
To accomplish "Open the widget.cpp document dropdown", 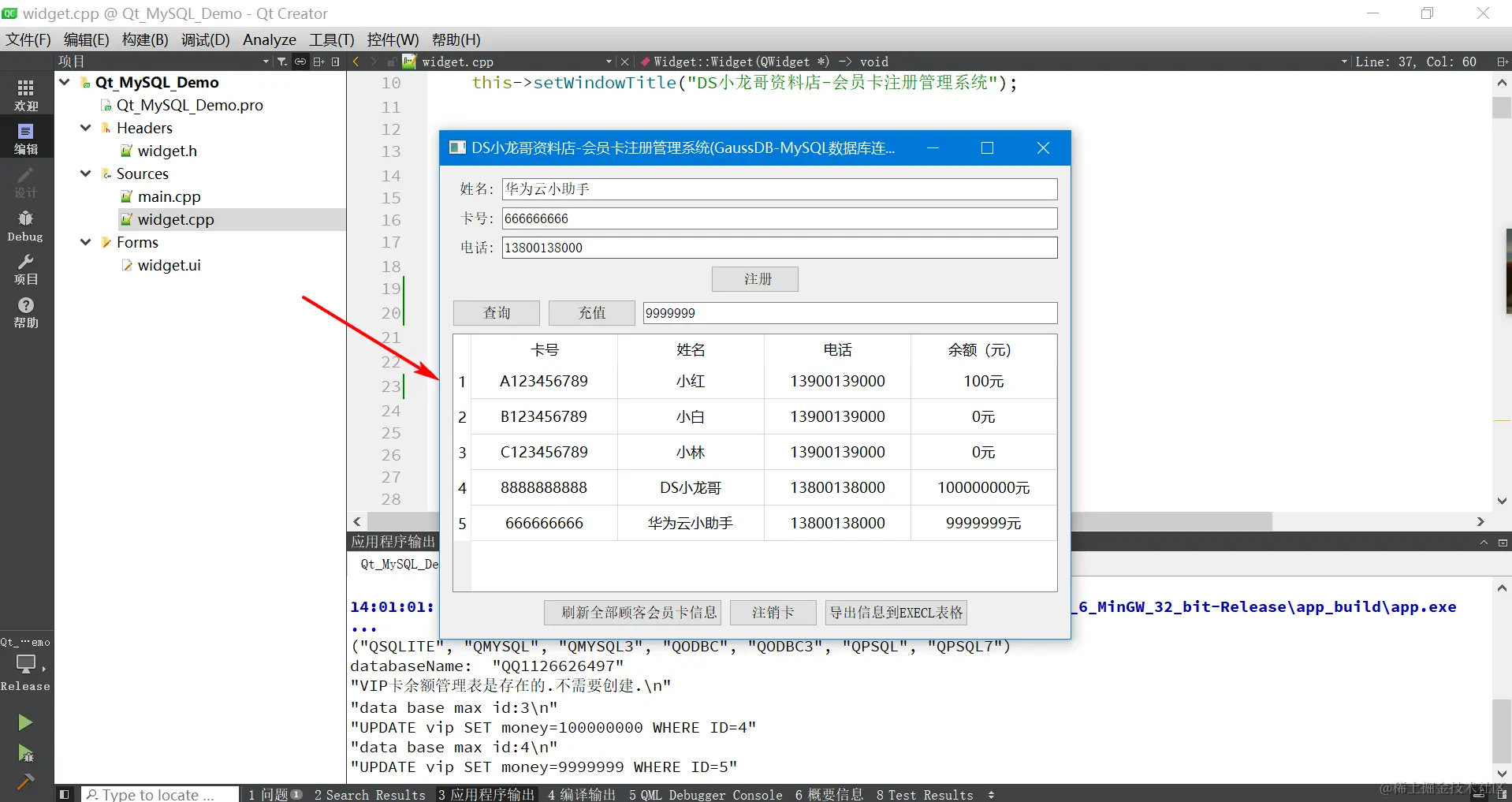I will (x=608, y=61).
